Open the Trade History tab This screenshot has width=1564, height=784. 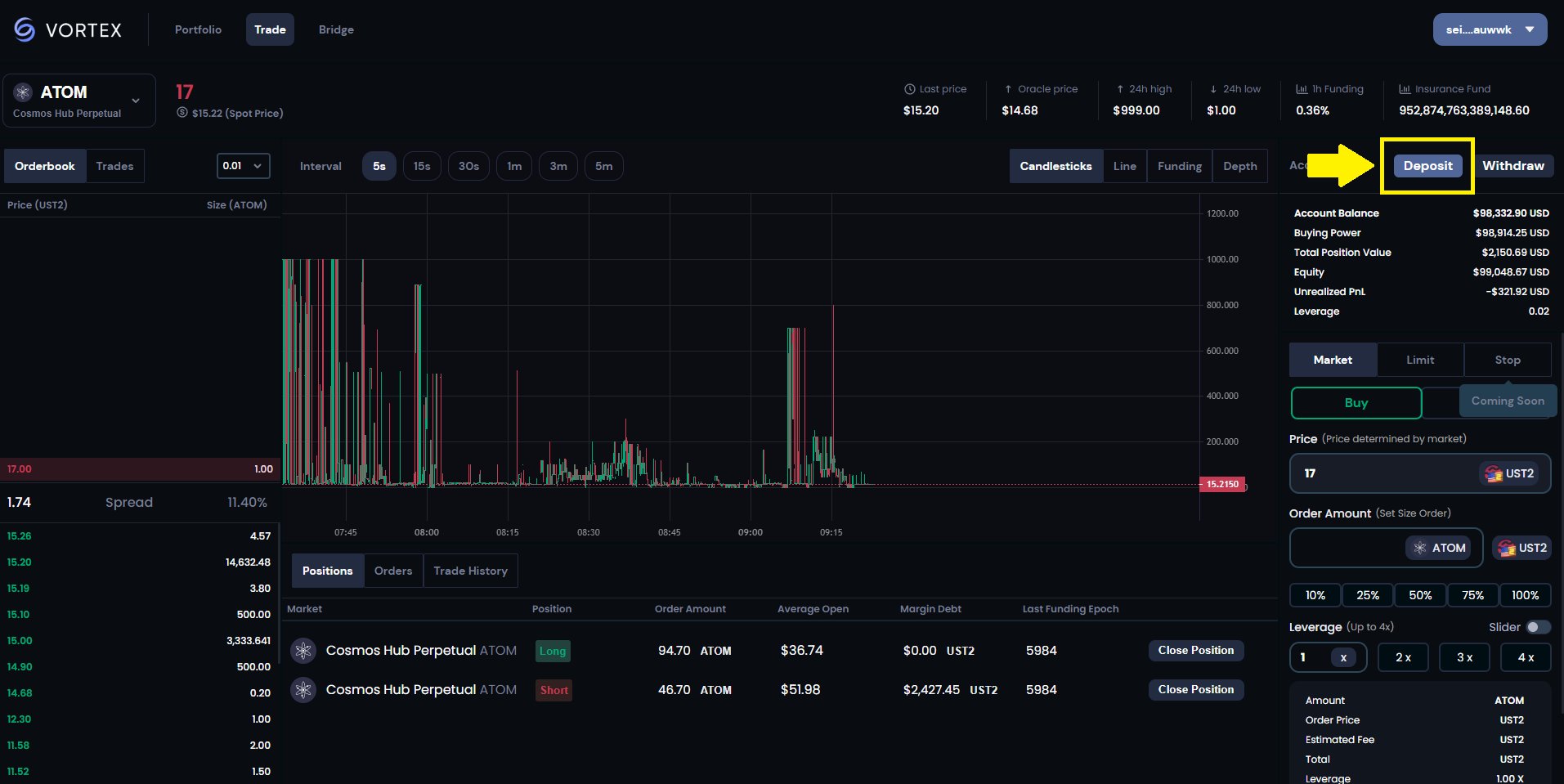[x=470, y=571]
